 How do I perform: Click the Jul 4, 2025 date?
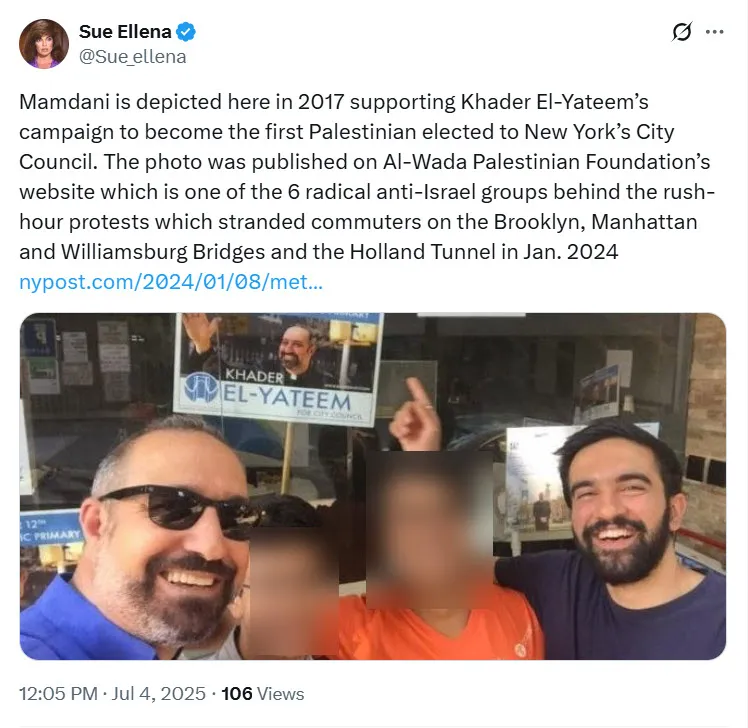(x=158, y=694)
